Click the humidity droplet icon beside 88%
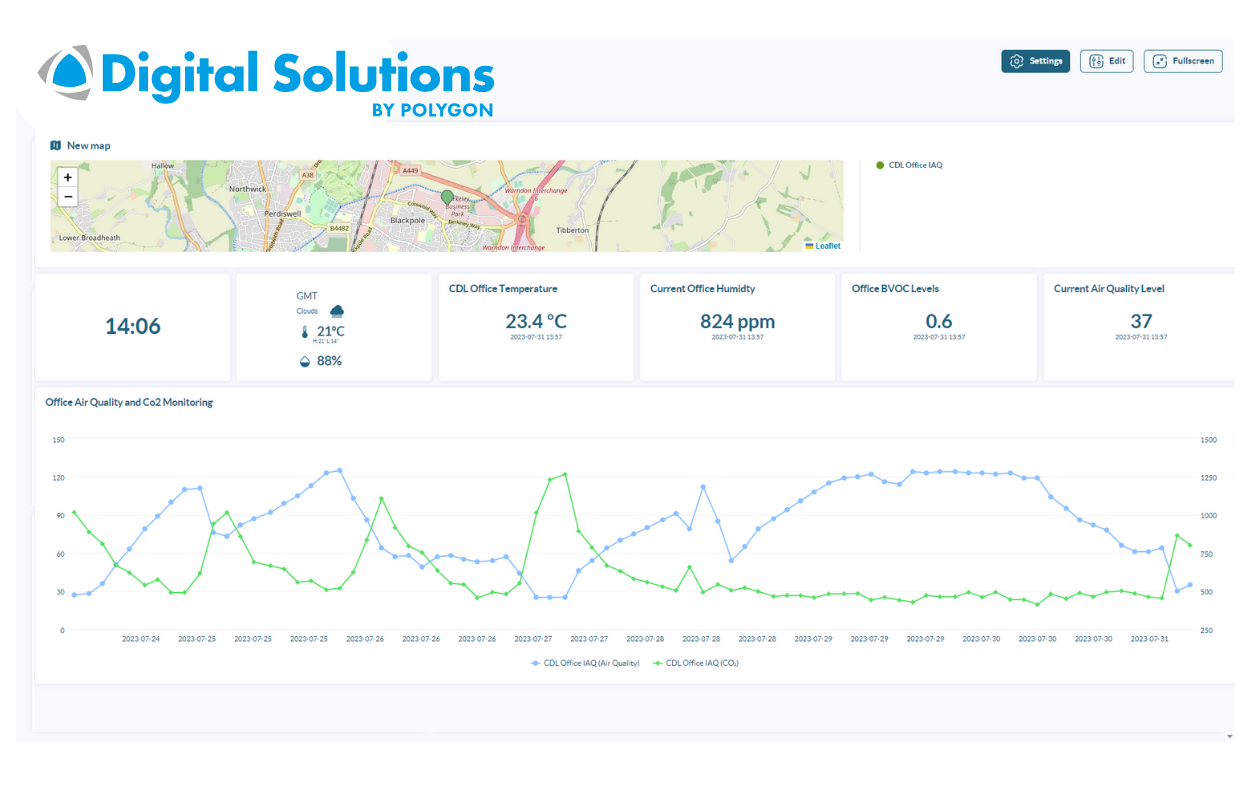 click(304, 361)
